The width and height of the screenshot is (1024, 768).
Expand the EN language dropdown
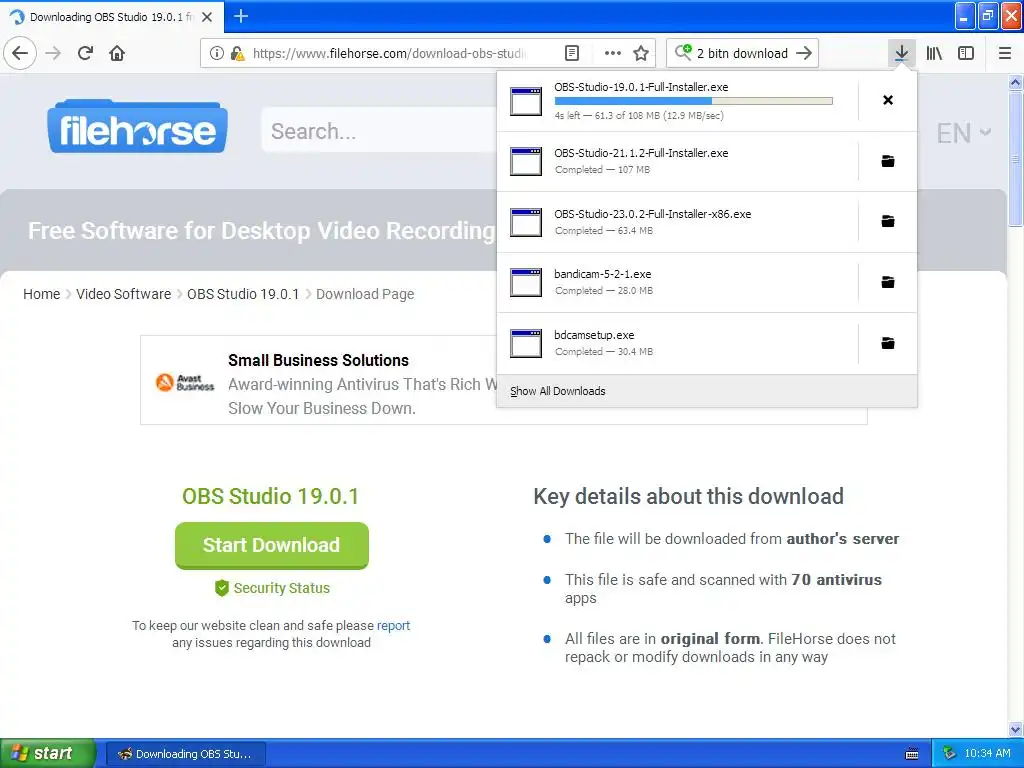point(963,133)
